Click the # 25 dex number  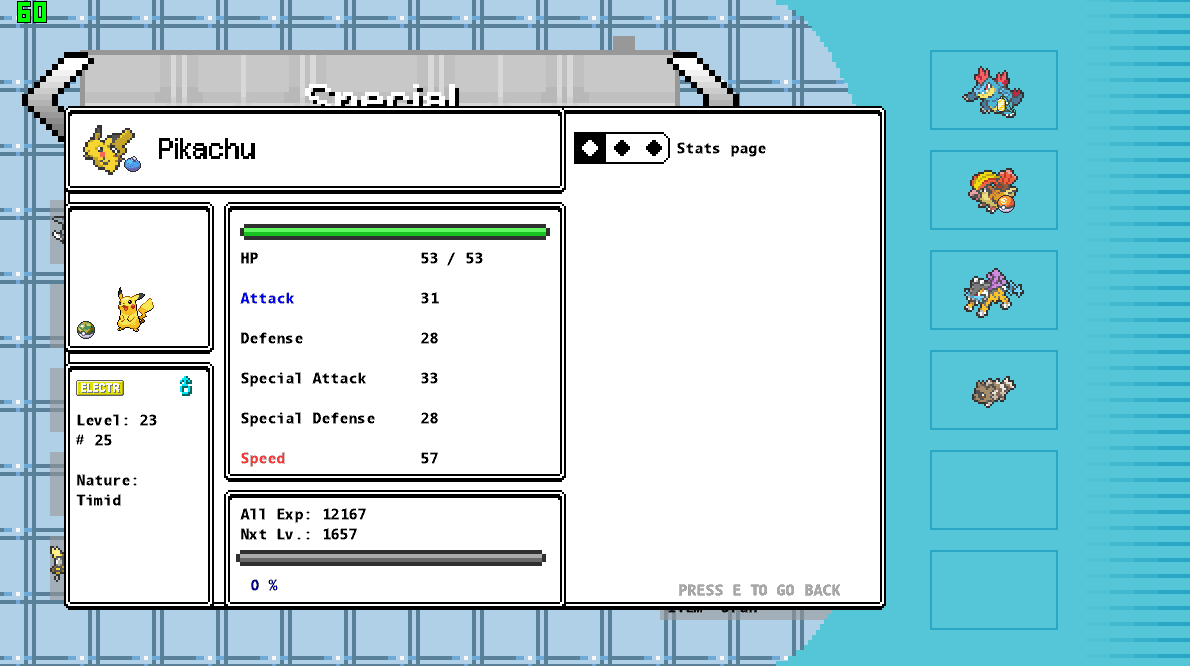click(x=94, y=440)
